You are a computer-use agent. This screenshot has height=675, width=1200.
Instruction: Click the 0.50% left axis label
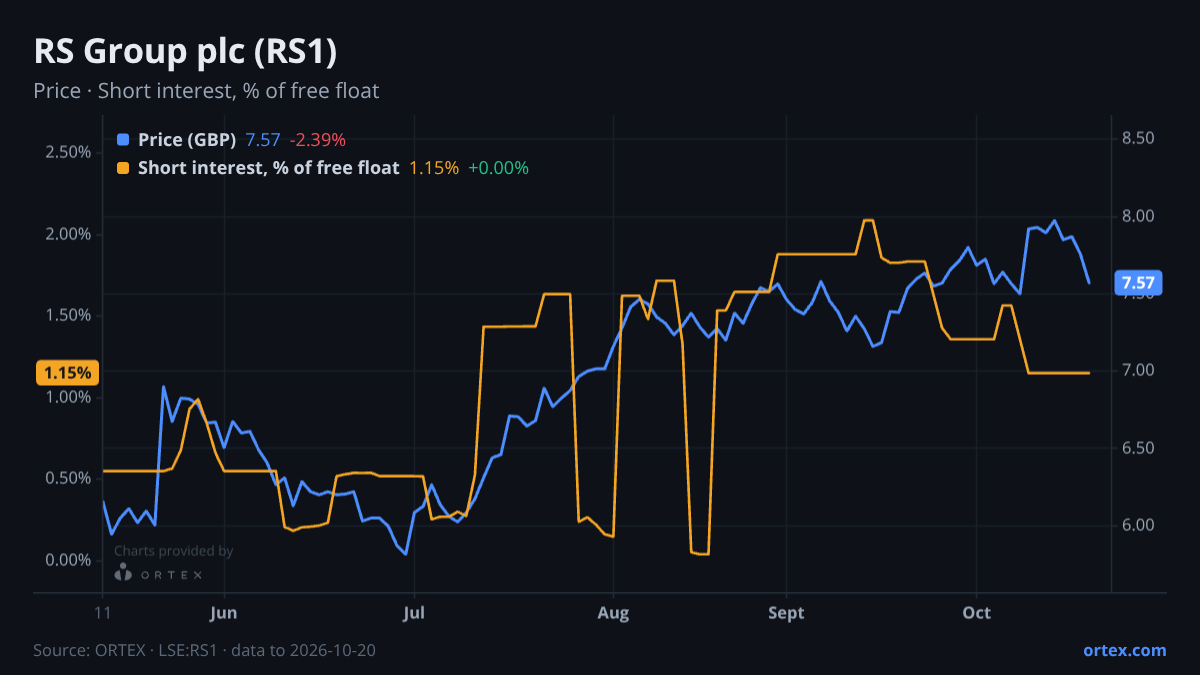coord(68,478)
